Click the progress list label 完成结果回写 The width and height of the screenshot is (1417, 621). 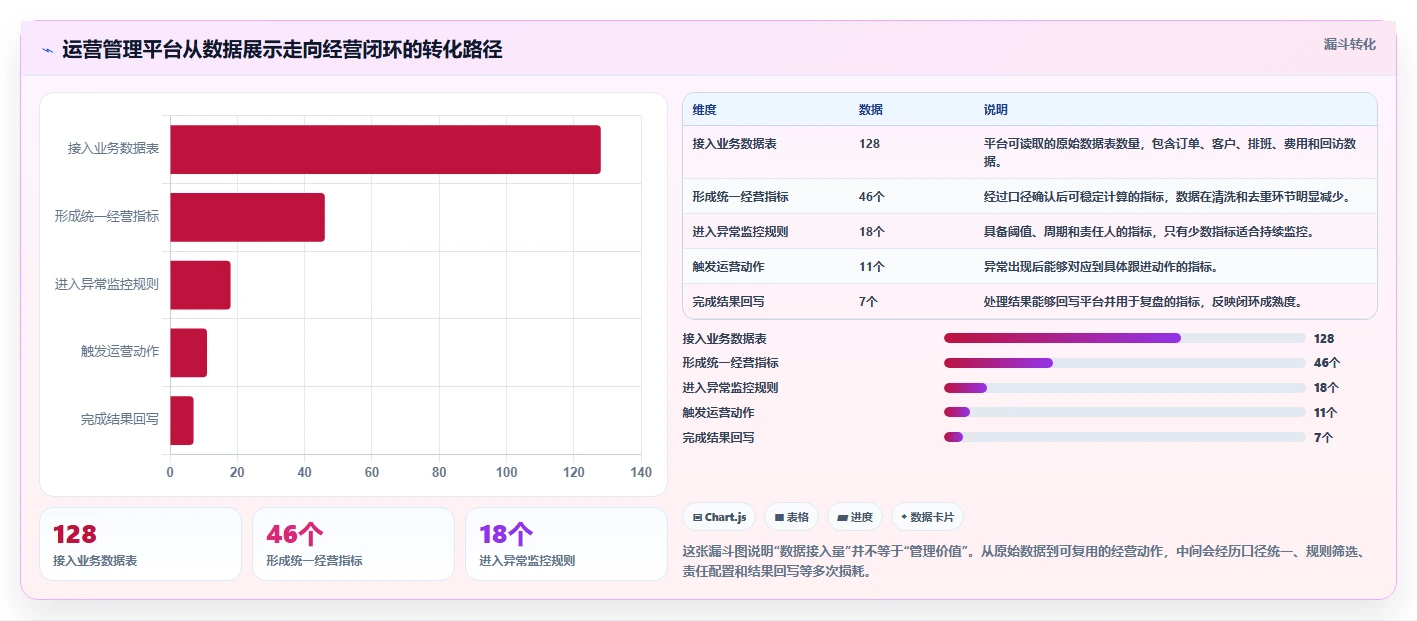pos(719,437)
